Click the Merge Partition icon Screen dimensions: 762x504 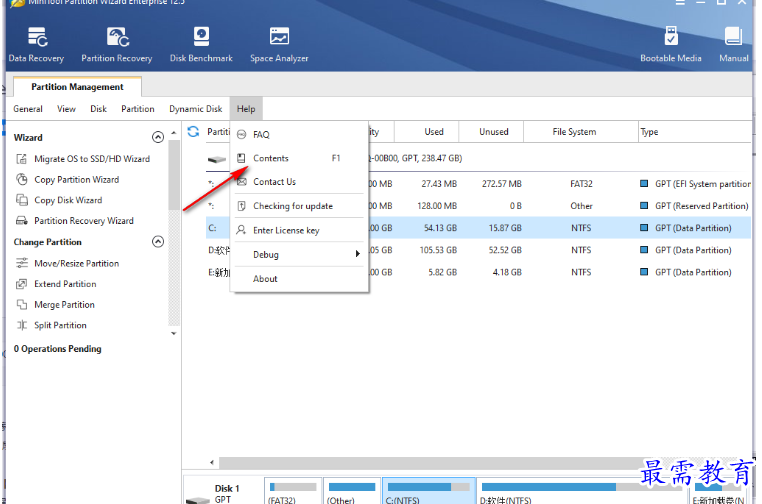tap(21, 305)
